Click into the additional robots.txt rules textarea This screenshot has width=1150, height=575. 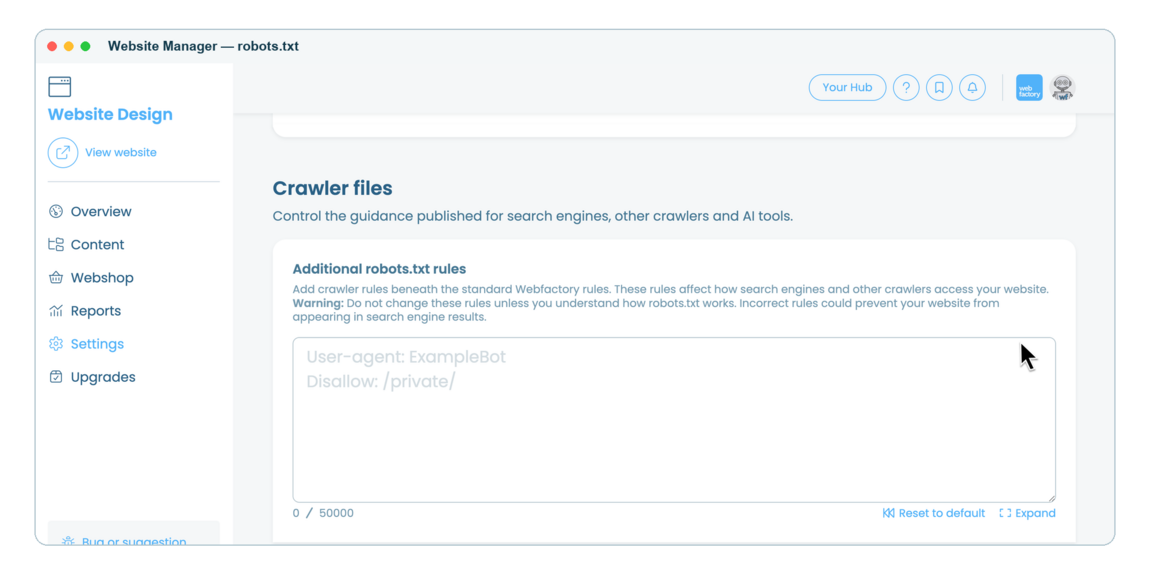(674, 420)
